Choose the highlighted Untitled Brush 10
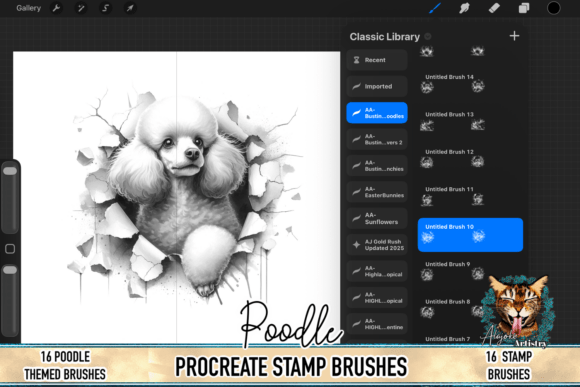This screenshot has width=580, height=387. 470,235
